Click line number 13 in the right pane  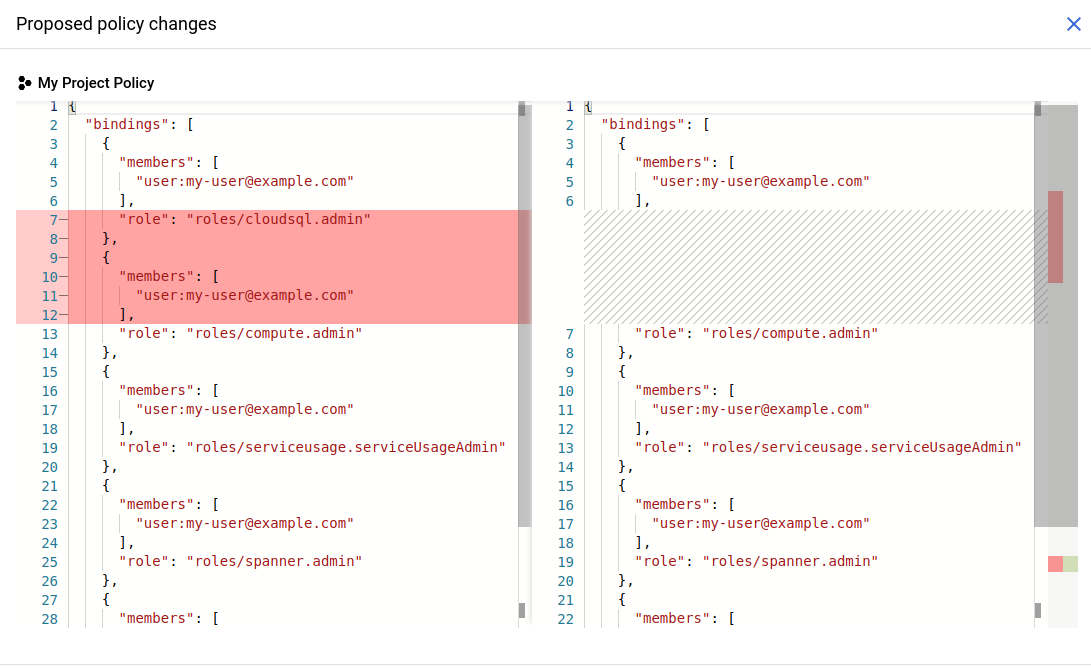tap(566, 447)
